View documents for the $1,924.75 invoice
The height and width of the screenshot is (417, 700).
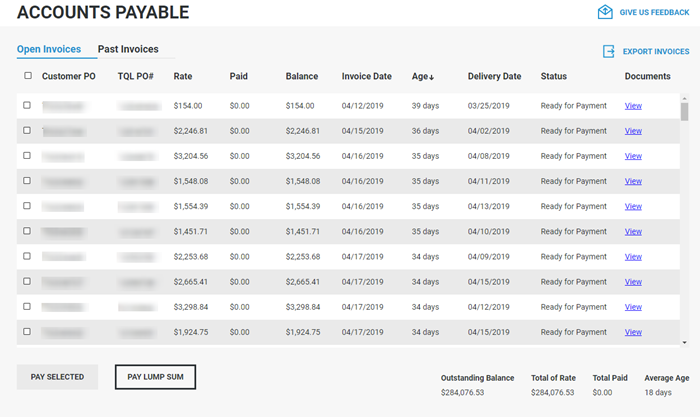(633, 332)
